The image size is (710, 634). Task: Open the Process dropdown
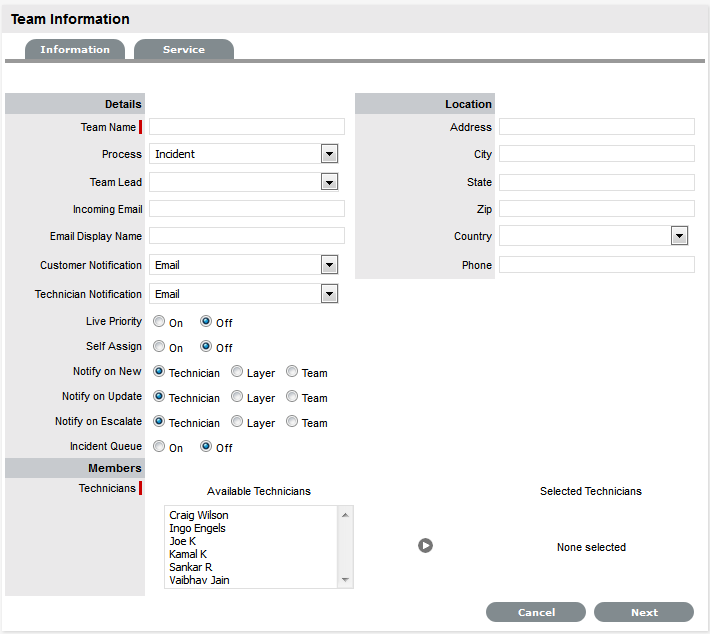pos(329,154)
